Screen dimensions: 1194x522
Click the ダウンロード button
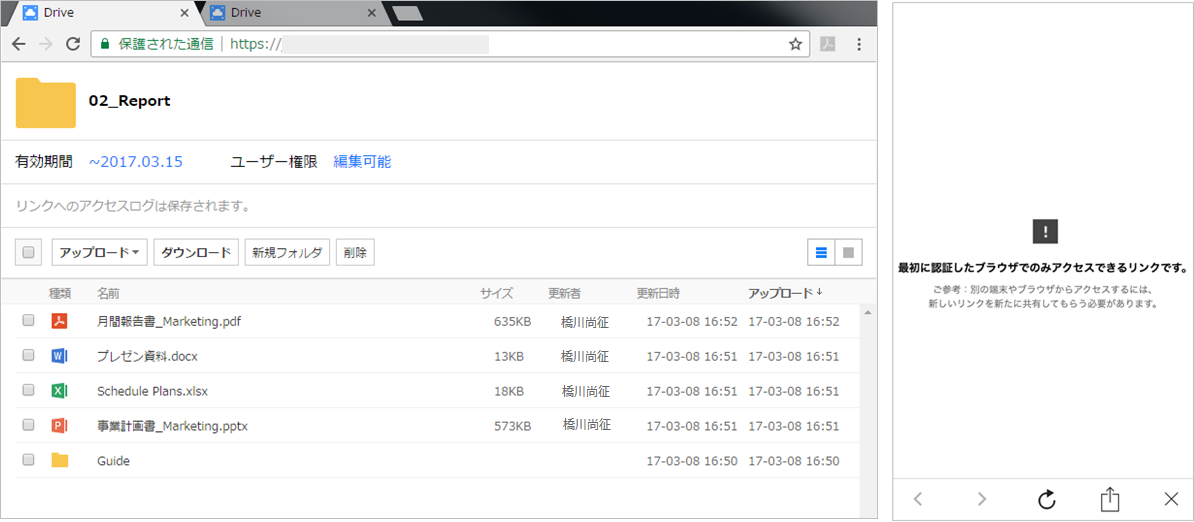(x=196, y=252)
